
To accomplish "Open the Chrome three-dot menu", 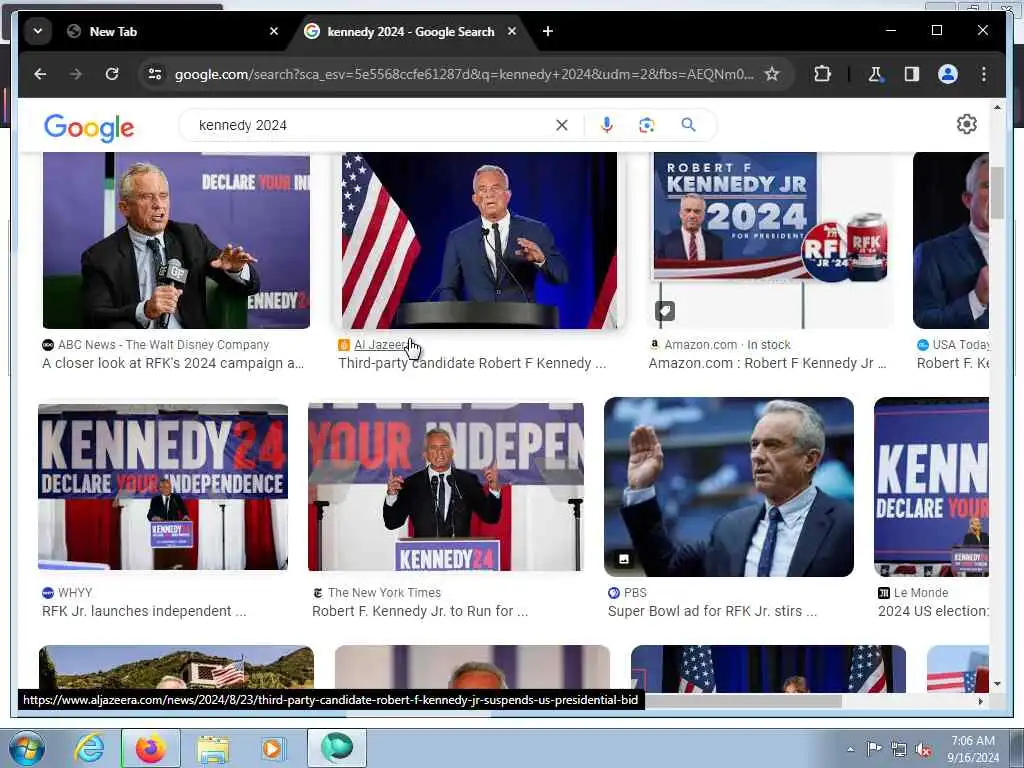I will [x=984, y=74].
